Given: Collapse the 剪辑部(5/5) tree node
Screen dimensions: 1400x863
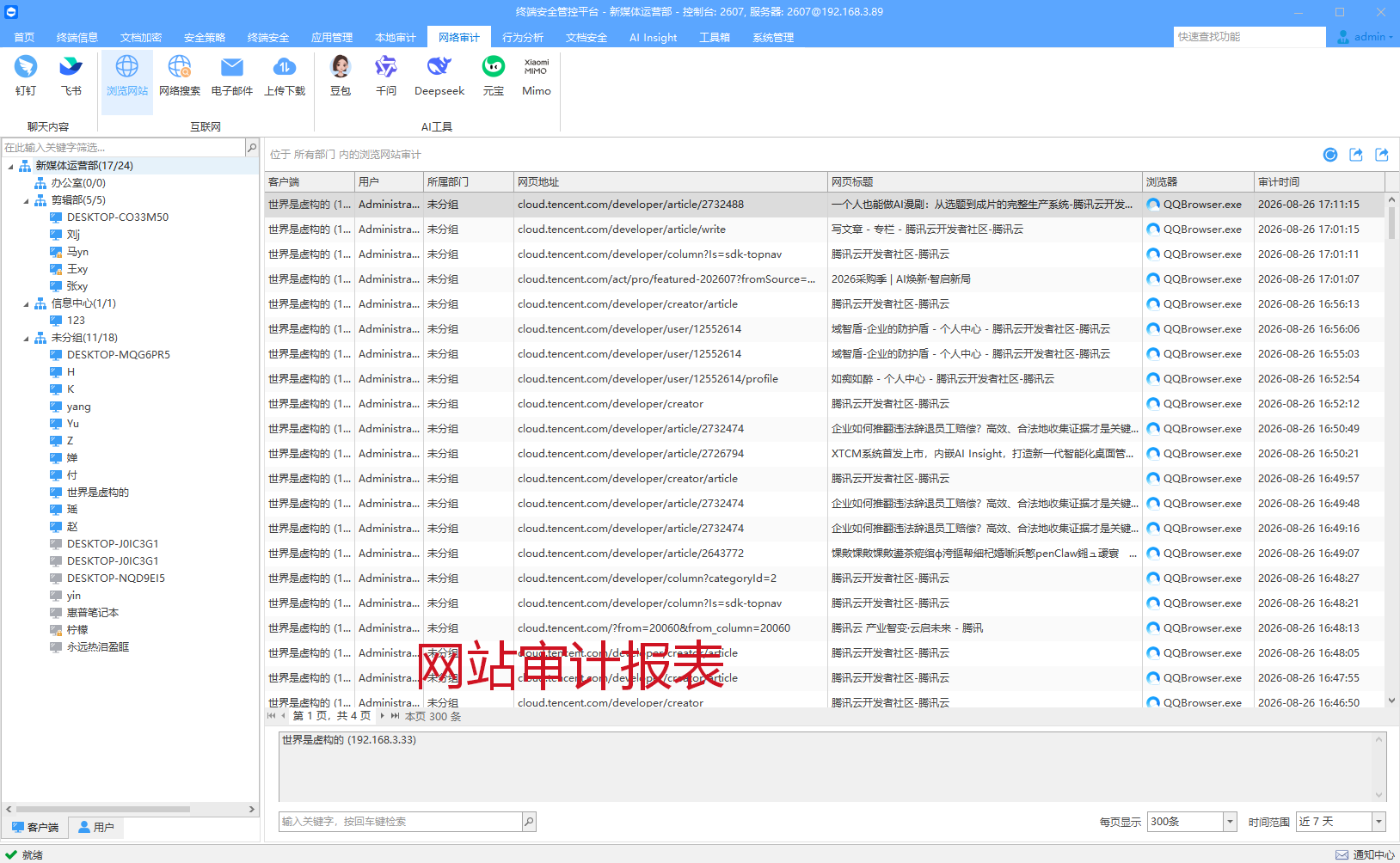Looking at the screenshot, I should point(26,200).
